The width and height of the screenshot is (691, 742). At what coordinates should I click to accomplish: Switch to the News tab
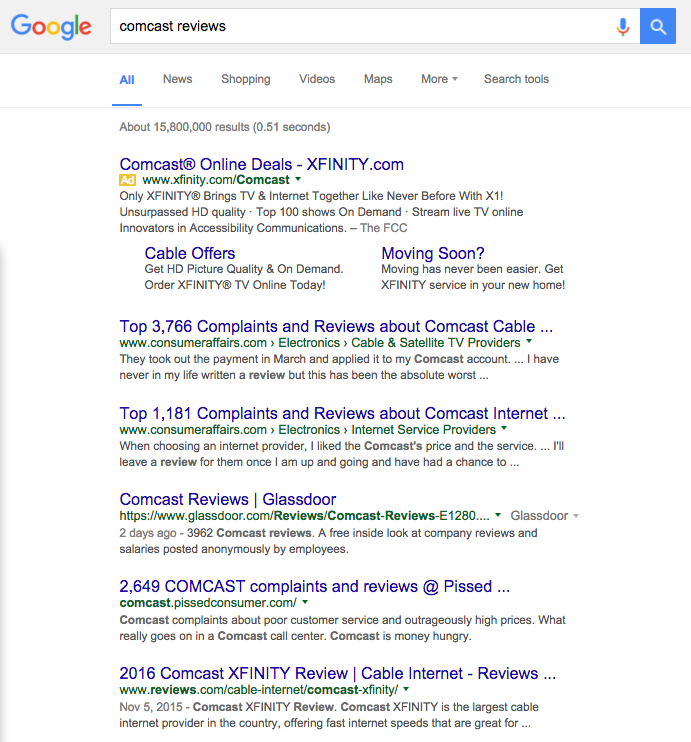(x=177, y=79)
